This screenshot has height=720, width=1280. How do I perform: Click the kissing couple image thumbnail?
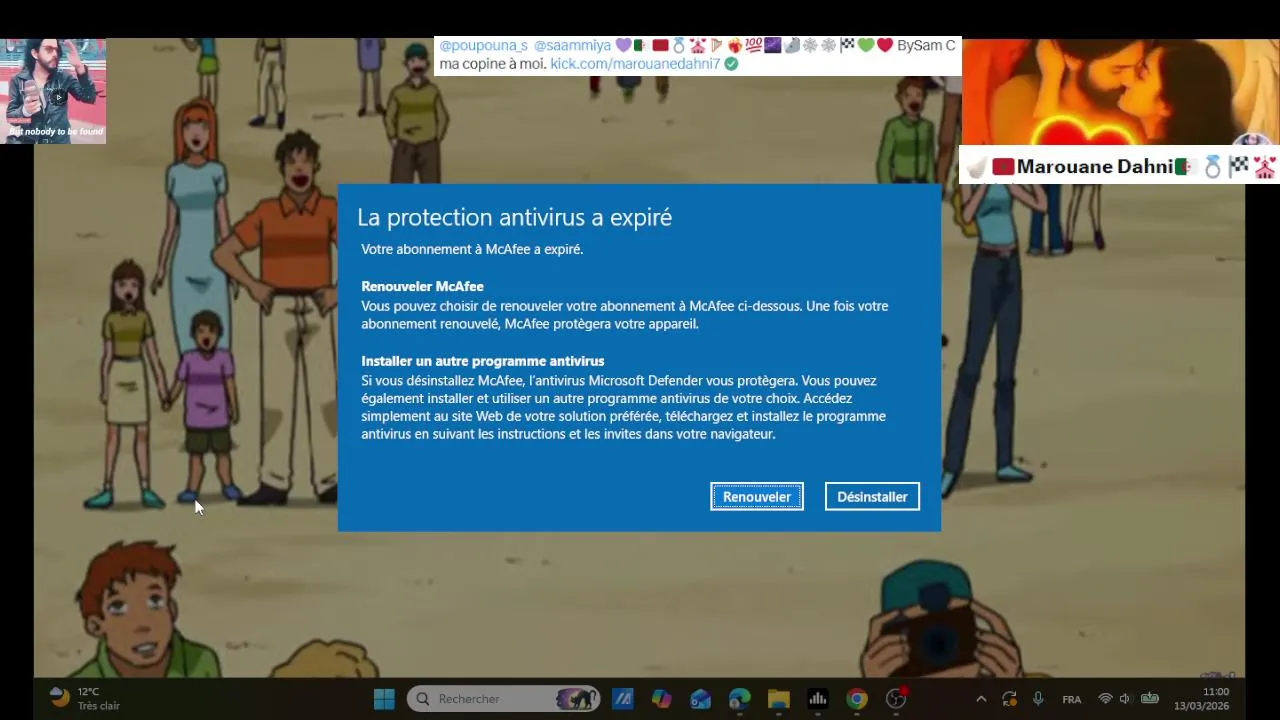tap(1120, 92)
